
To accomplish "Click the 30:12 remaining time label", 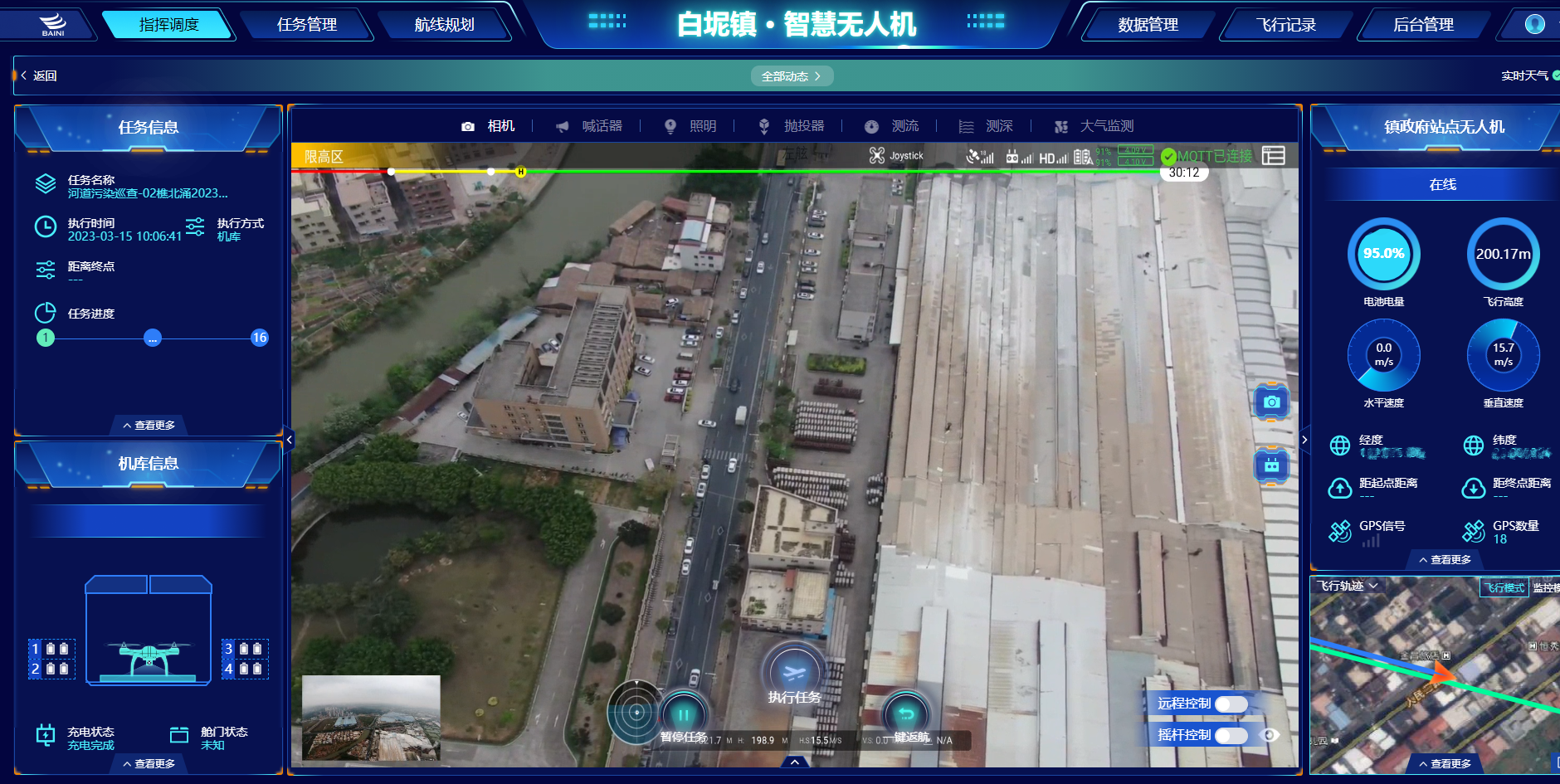I will pyautogui.click(x=1184, y=173).
